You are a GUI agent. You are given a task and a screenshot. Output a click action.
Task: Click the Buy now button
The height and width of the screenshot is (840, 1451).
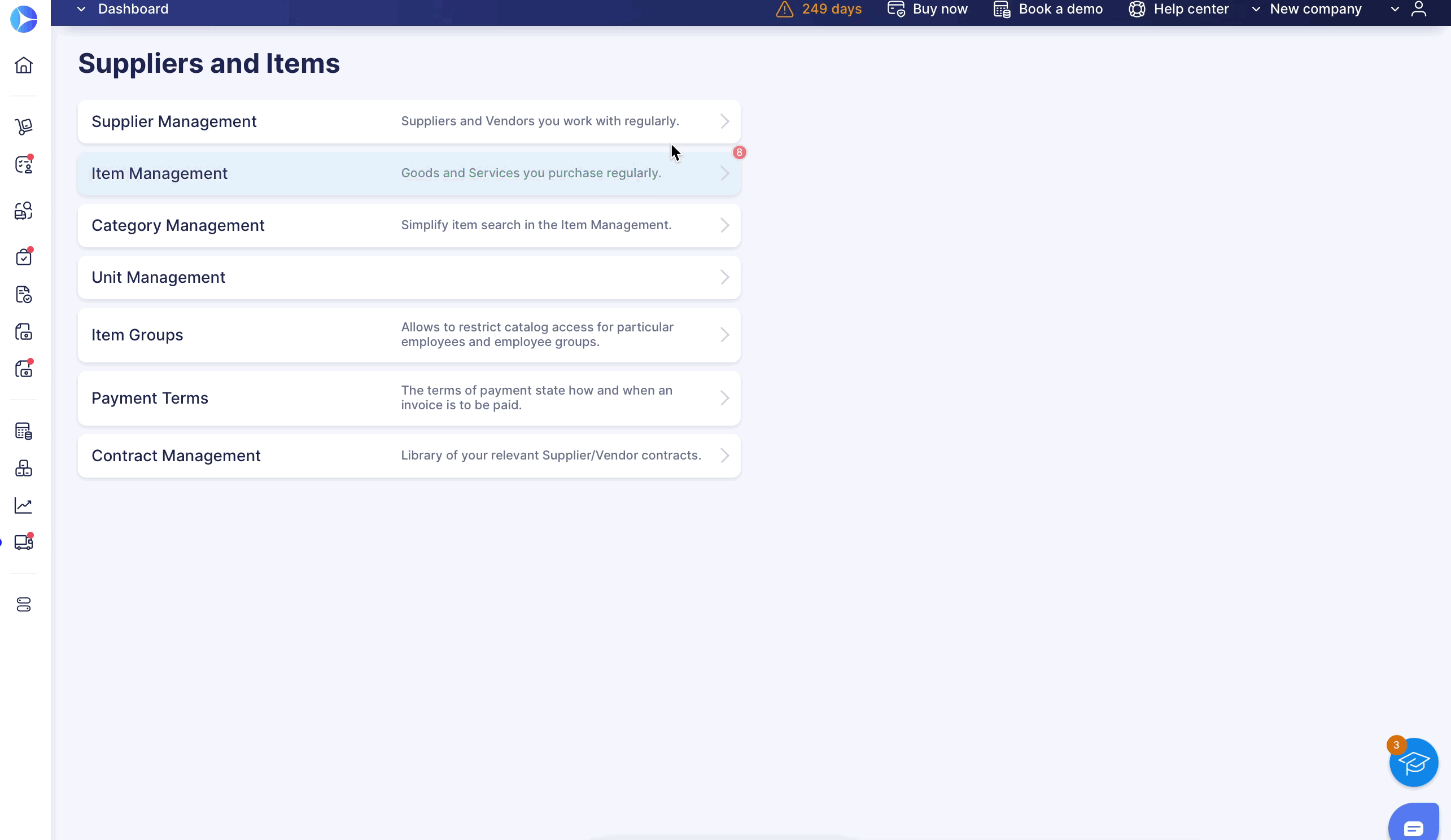[928, 9]
